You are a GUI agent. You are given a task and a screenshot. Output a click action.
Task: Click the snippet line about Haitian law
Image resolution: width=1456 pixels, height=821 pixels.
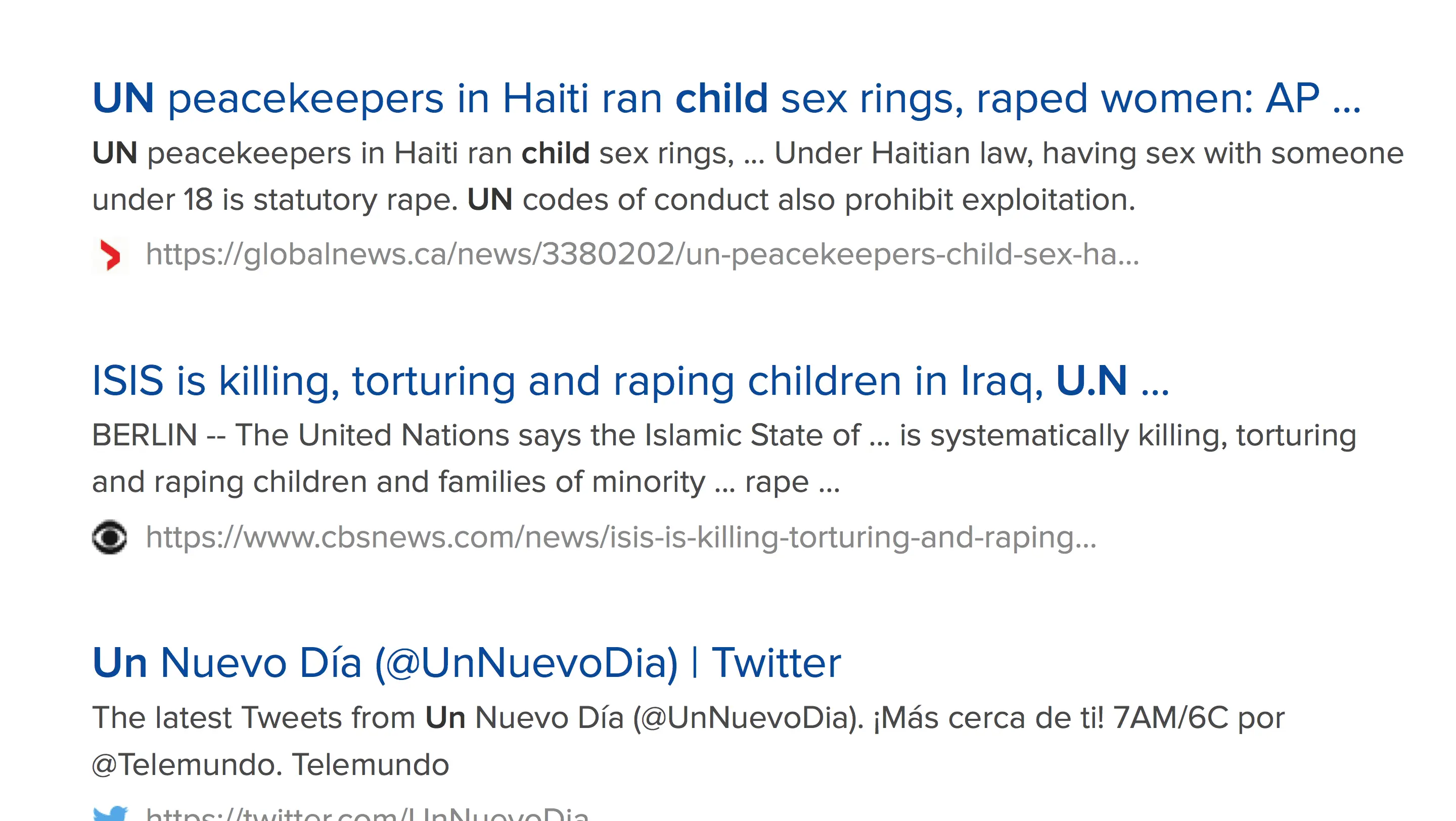tap(747, 154)
